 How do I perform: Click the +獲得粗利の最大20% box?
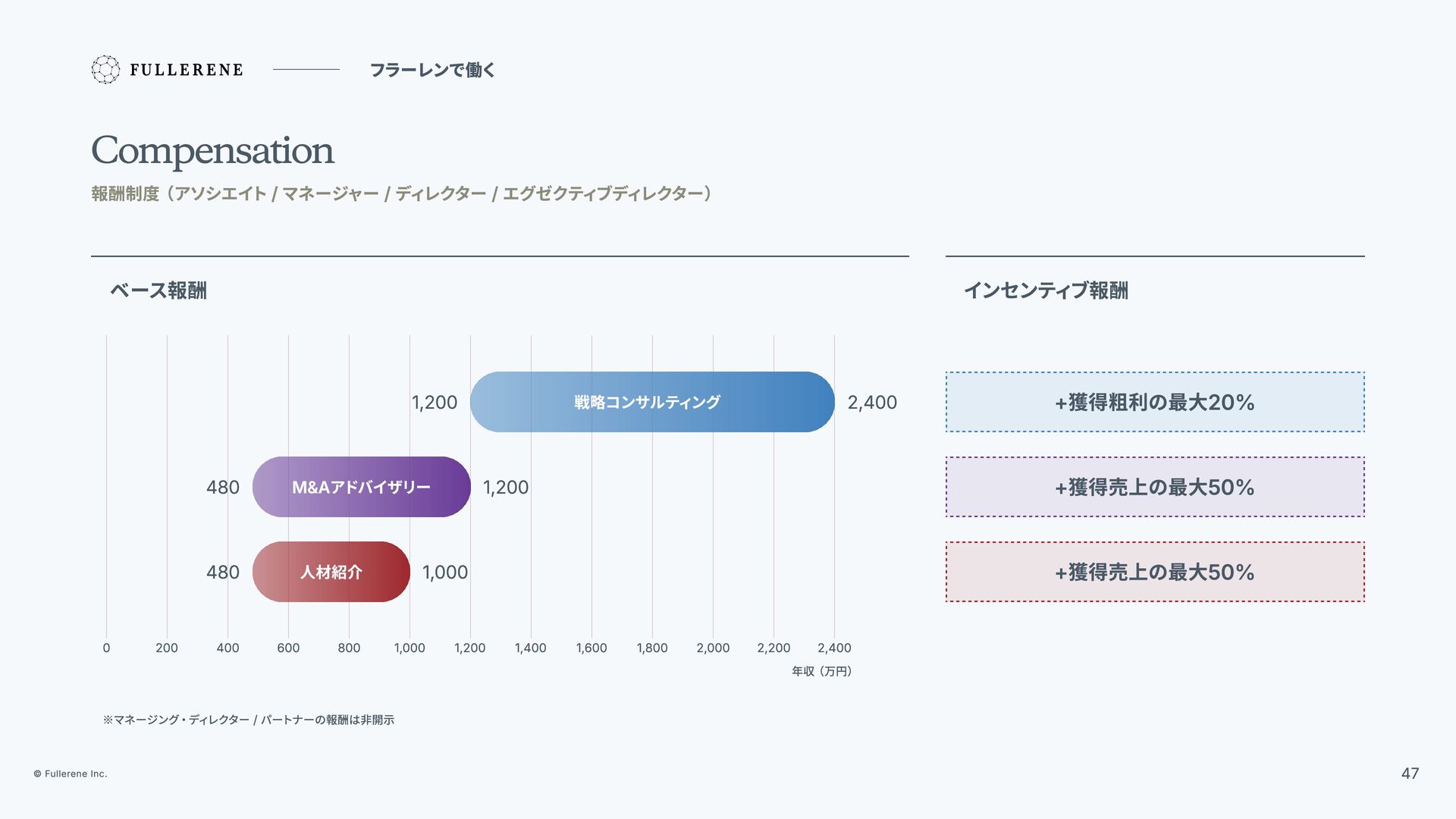[1155, 402]
